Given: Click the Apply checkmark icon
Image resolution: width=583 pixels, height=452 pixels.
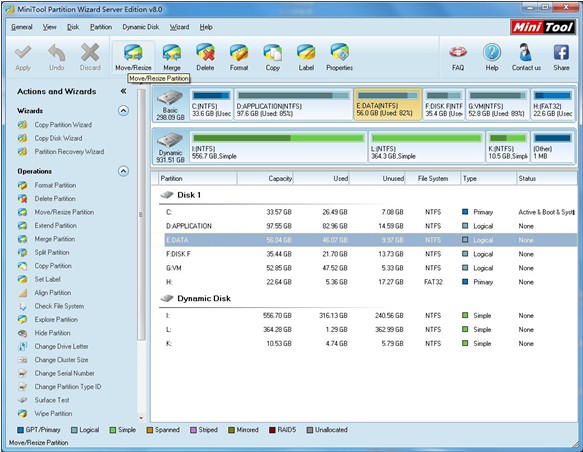Looking at the screenshot, I should click(x=23, y=52).
